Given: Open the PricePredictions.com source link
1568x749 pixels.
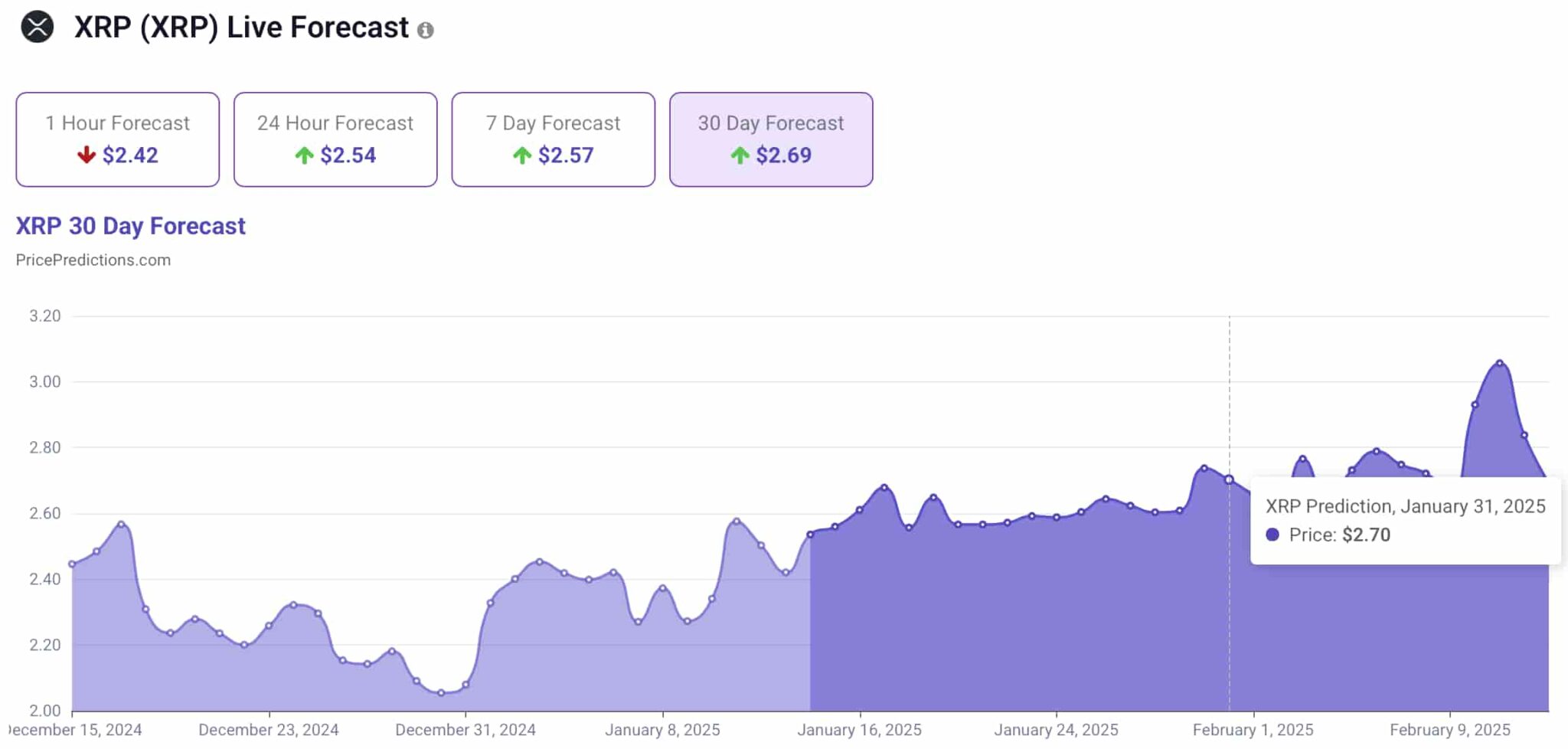Looking at the screenshot, I should point(93,260).
